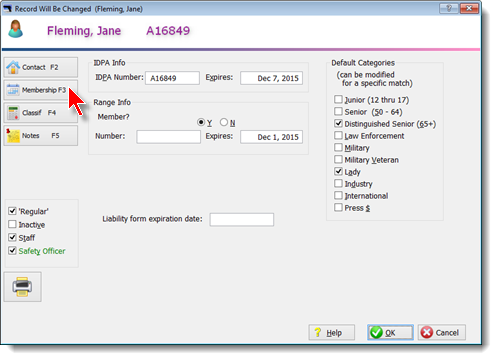Click the member avatar icon
Image resolution: width=497 pixels, height=360 pixels.
[x=16, y=29]
